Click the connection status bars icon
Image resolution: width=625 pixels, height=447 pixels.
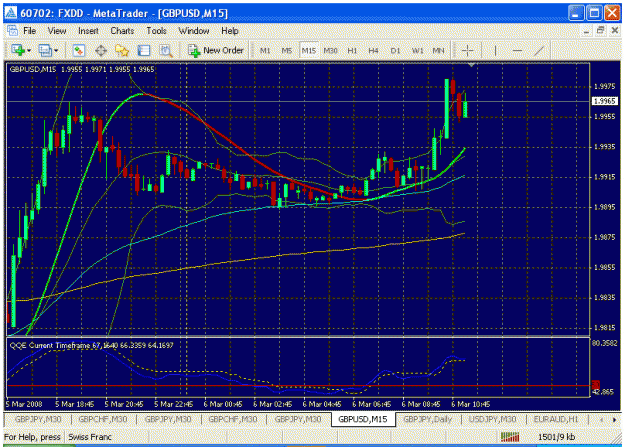(510, 437)
